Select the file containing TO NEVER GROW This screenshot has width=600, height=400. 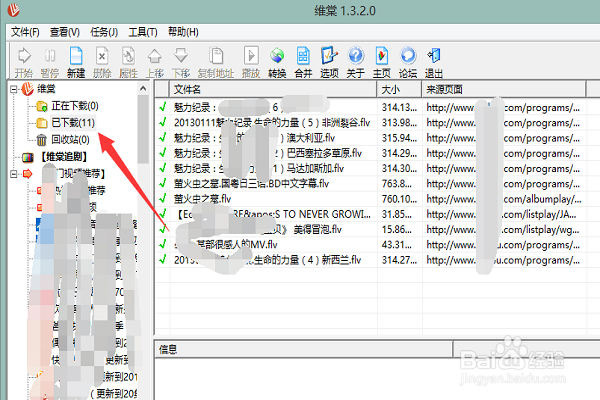pos(272,214)
